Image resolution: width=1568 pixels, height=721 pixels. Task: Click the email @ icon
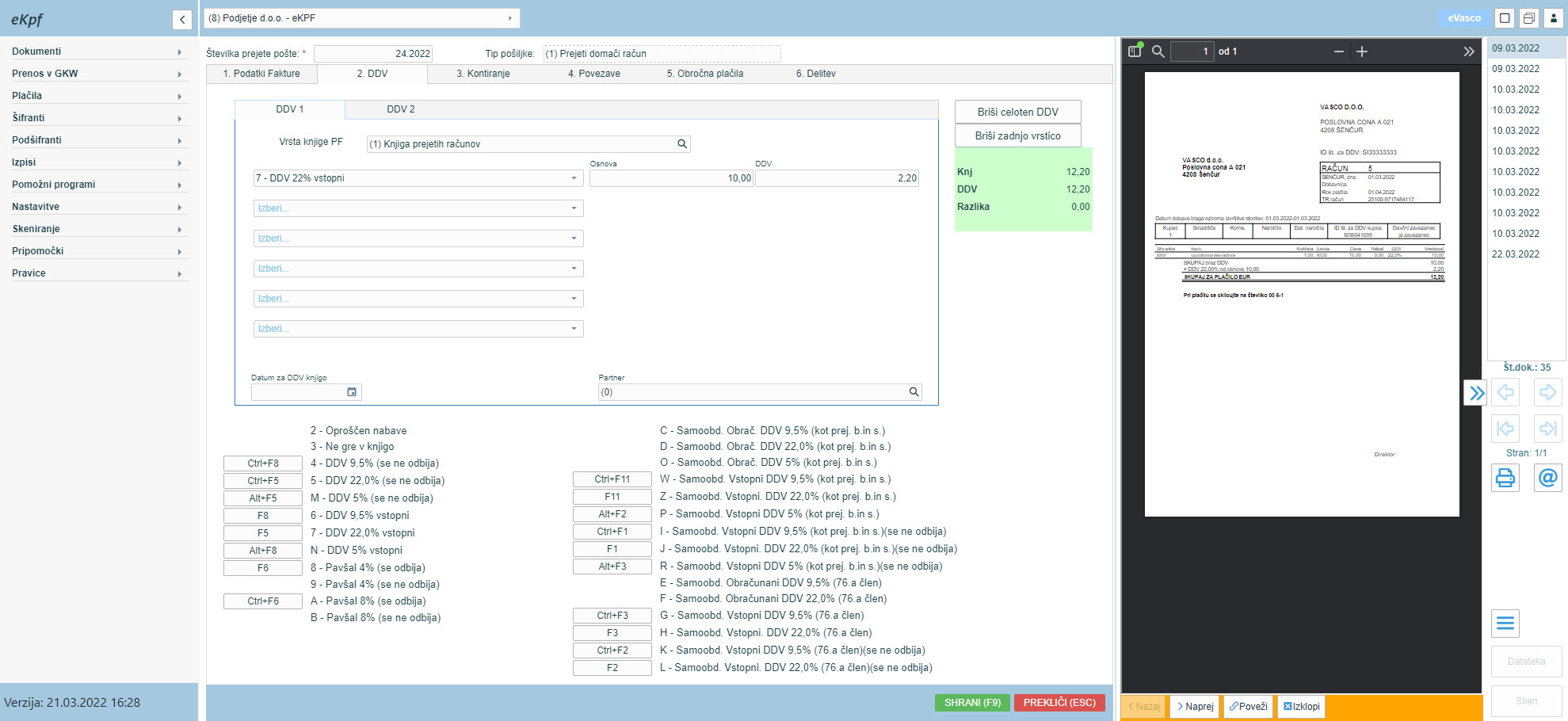[1547, 478]
